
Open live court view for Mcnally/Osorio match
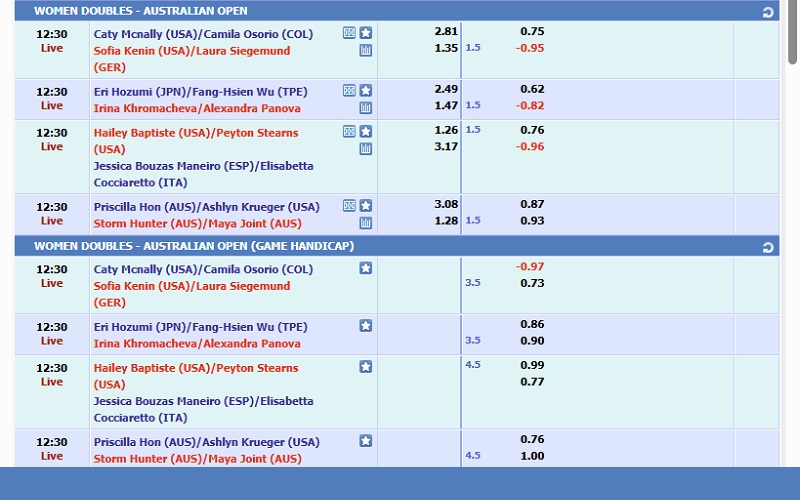click(x=349, y=32)
